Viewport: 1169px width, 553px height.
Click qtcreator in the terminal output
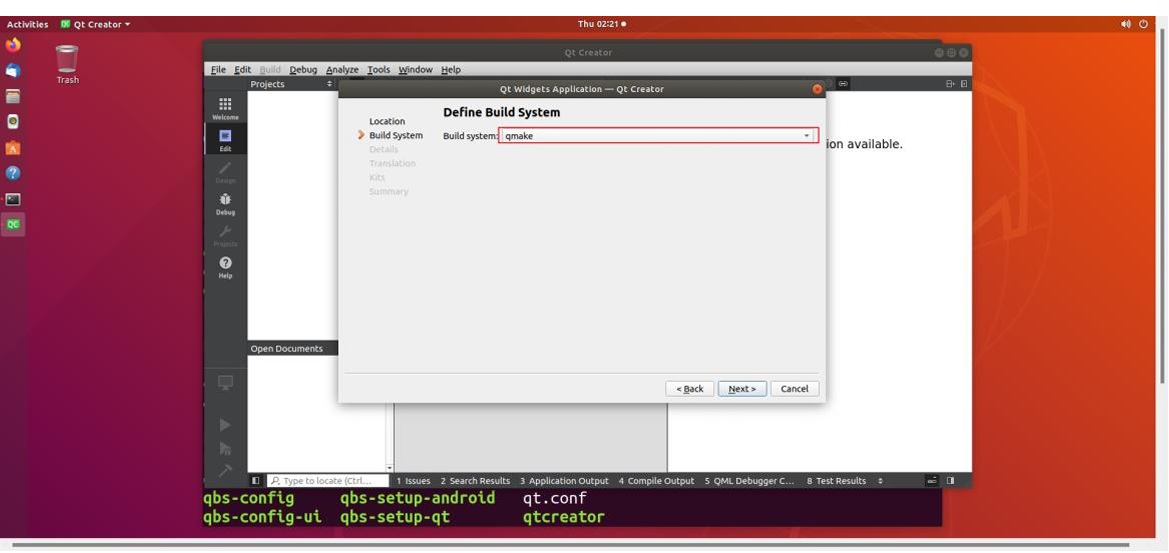[564, 517]
